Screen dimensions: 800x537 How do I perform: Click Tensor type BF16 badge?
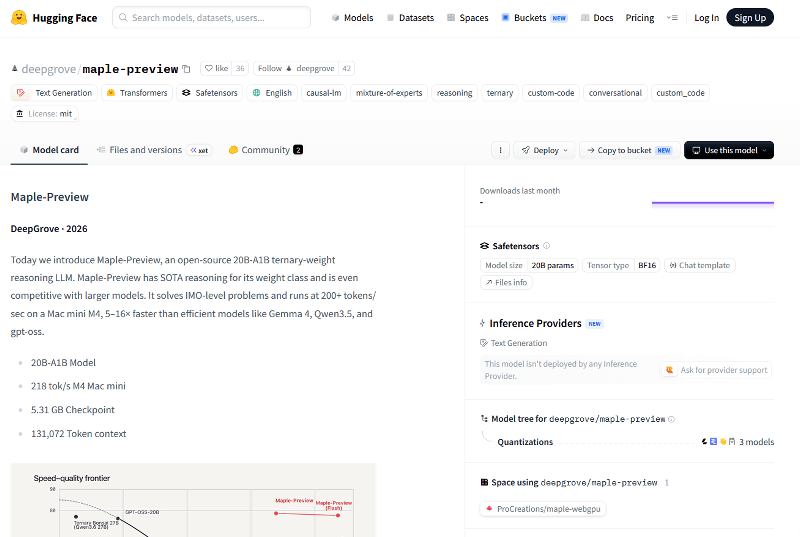(621, 265)
